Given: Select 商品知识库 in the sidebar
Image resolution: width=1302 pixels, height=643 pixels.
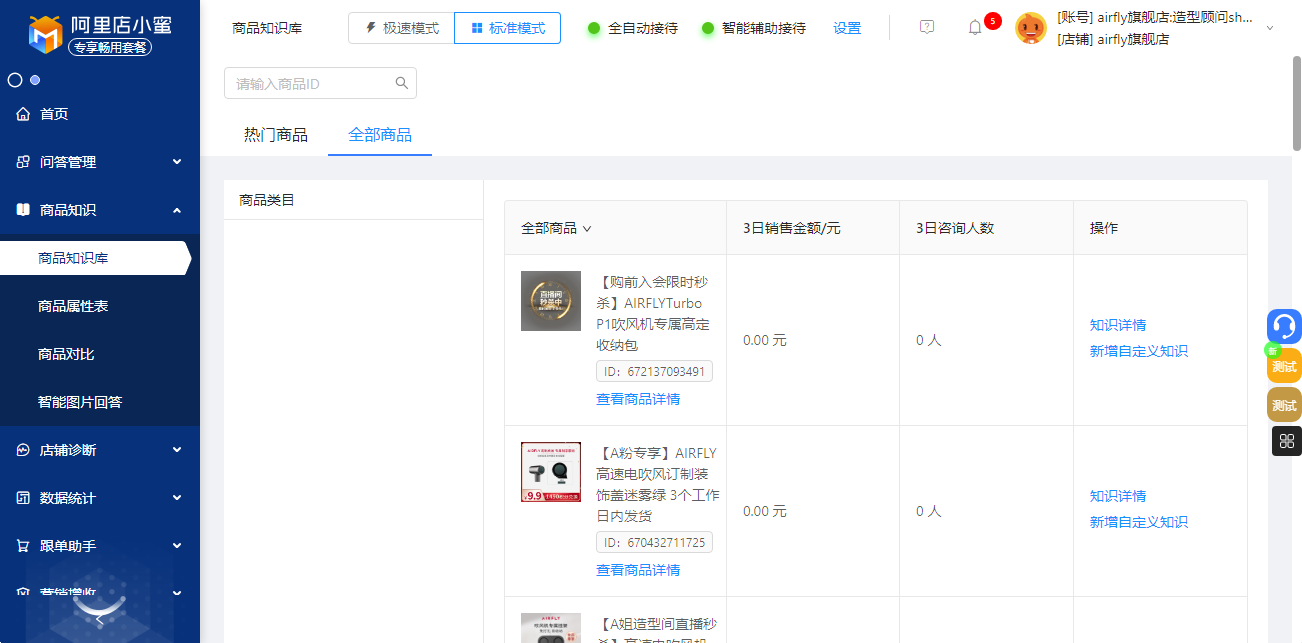Looking at the screenshot, I should [x=95, y=258].
